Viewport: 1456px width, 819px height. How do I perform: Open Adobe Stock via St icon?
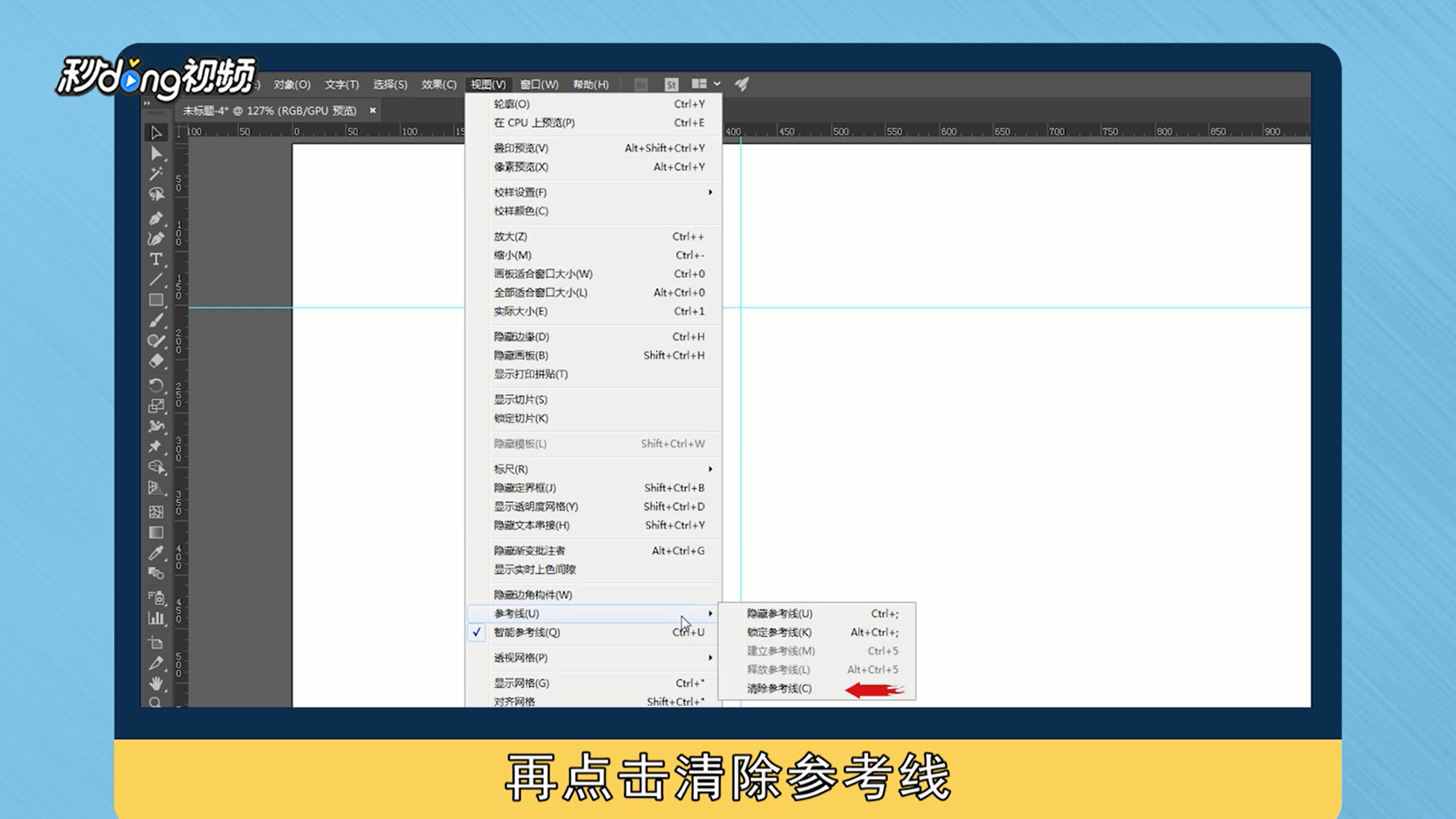point(671,84)
